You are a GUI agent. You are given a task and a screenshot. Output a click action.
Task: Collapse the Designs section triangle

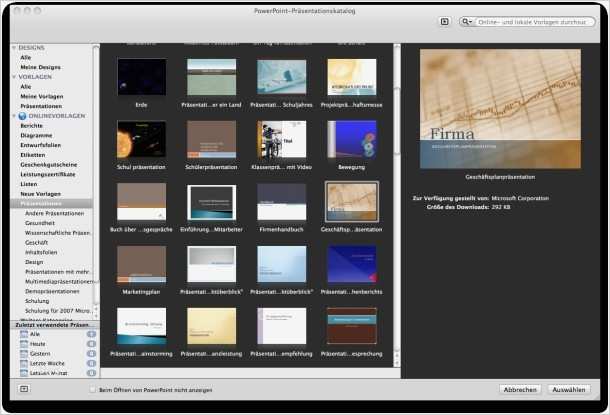coord(14,48)
